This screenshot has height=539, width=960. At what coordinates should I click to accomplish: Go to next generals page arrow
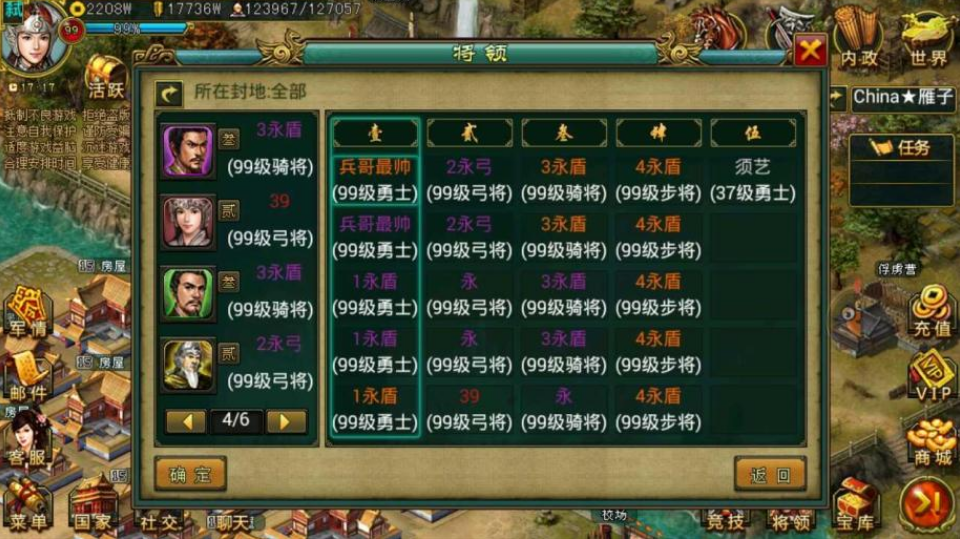point(285,421)
